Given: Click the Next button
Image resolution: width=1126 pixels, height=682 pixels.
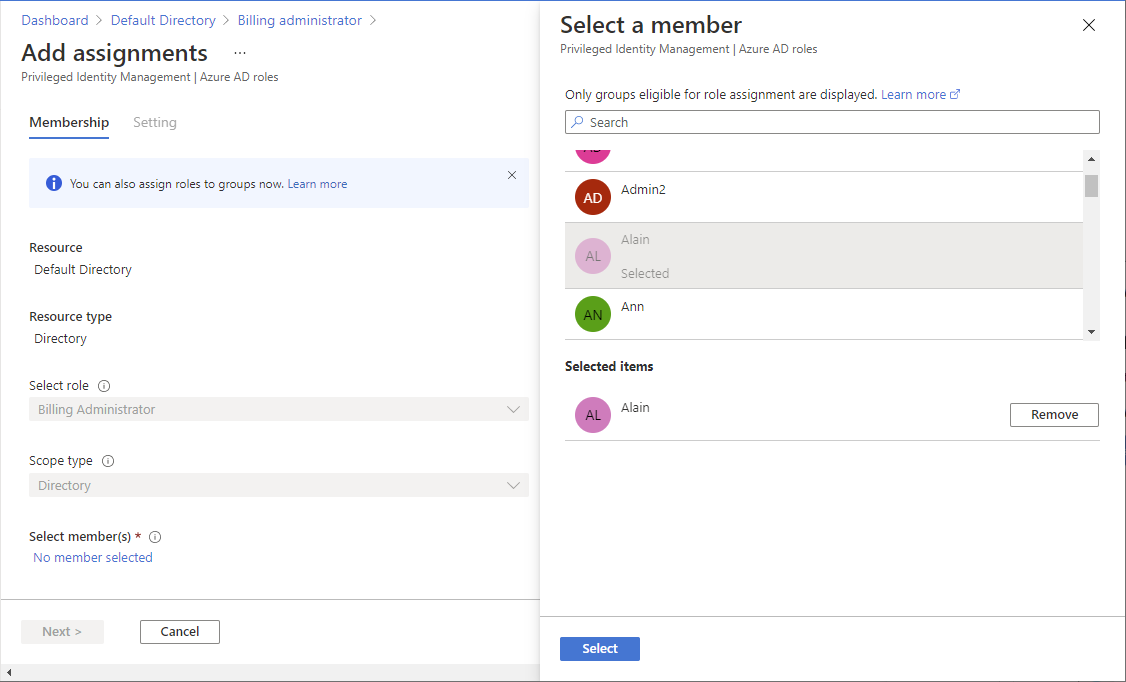Looking at the screenshot, I should tap(62, 632).
